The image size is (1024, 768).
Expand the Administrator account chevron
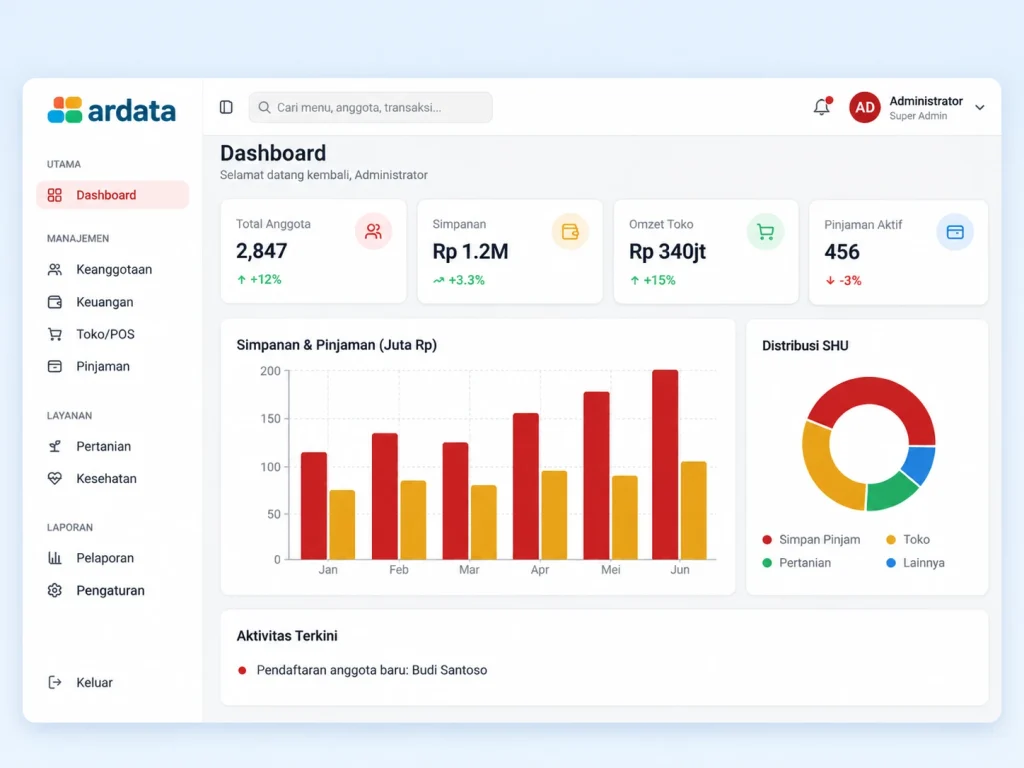(x=980, y=107)
